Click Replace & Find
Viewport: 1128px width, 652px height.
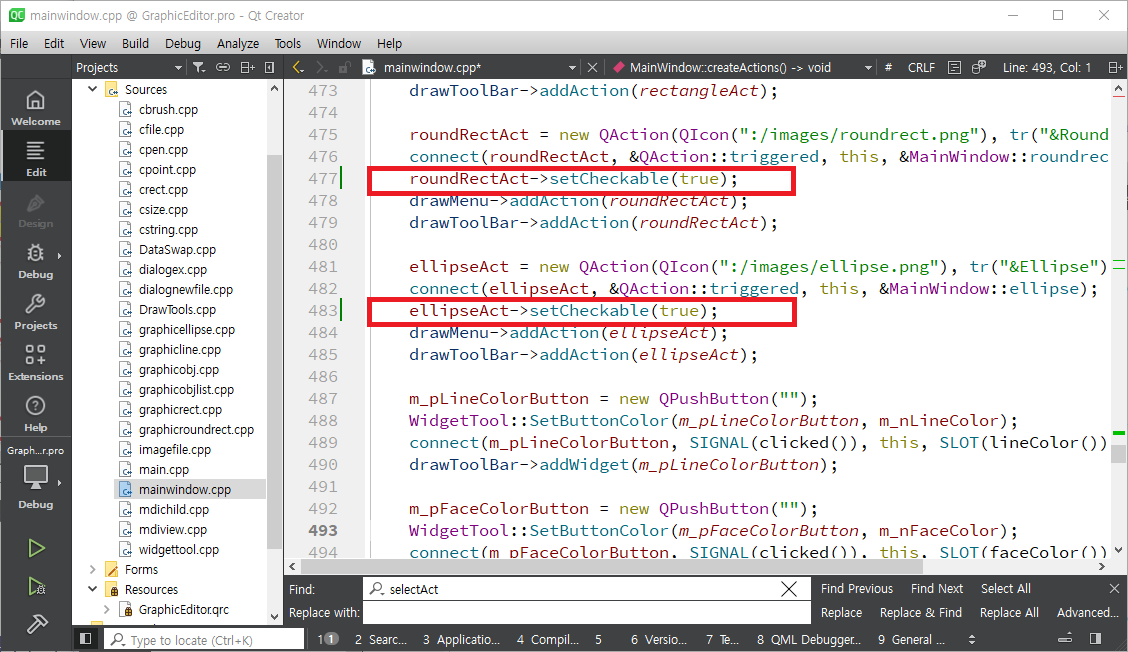pyautogui.click(x=921, y=612)
